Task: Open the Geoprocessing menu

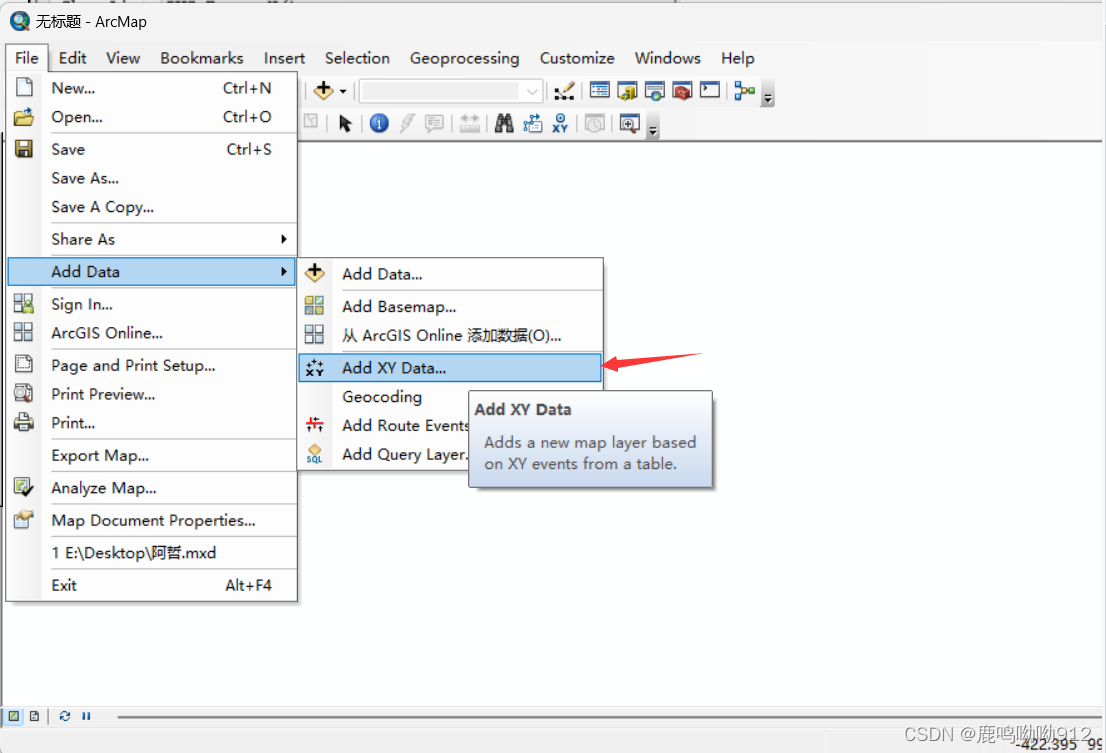Action: [x=464, y=58]
